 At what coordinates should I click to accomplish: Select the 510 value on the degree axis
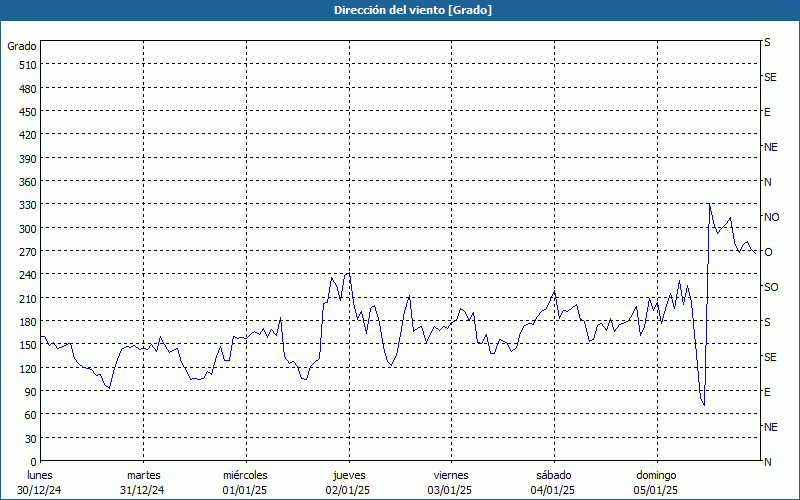click(28, 65)
